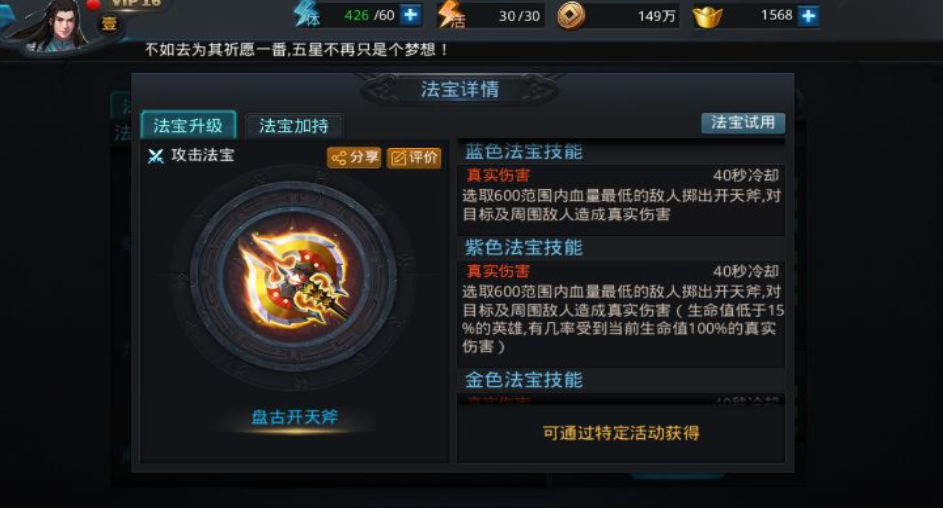Tap the 盘古开天斧 axe artifact image

pyautogui.click(x=293, y=278)
